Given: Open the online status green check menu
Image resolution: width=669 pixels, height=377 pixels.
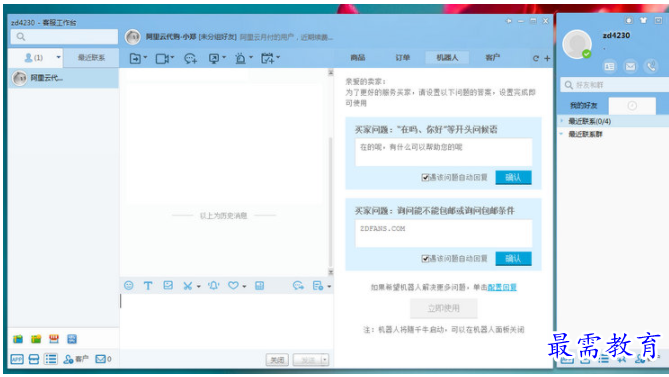Looking at the screenshot, I should tap(587, 54).
